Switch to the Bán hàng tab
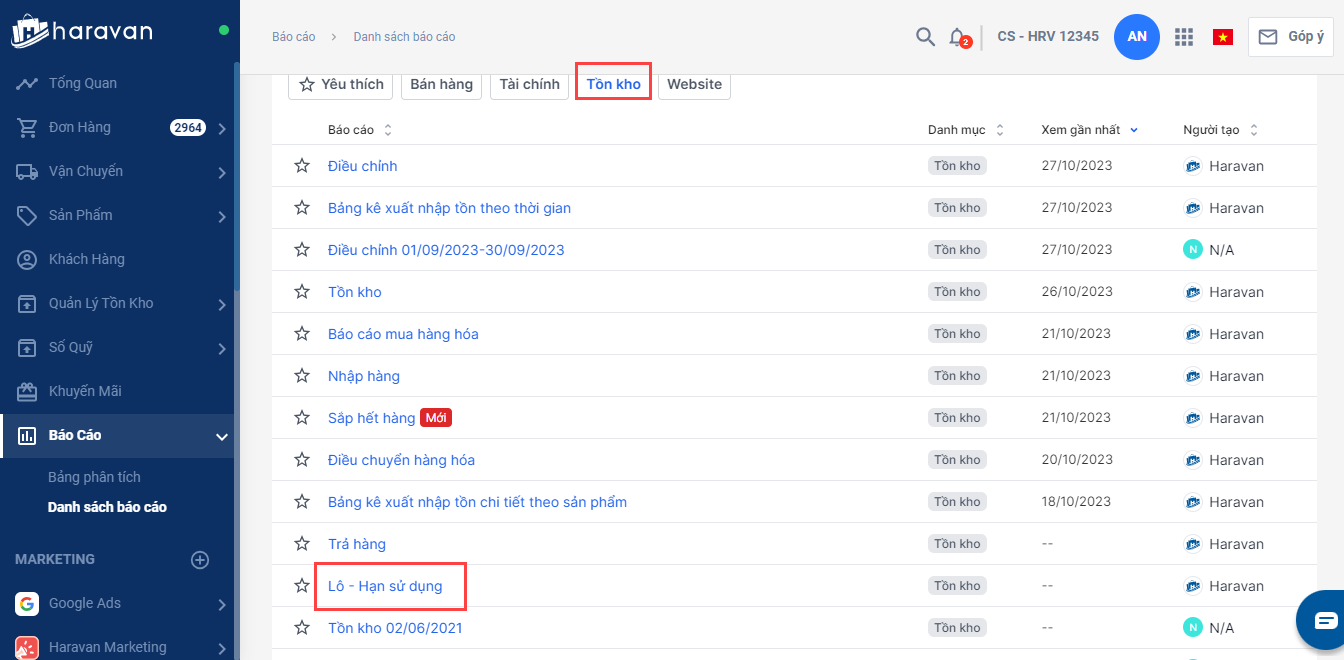Screen dimensions: 1344x660 click(x=441, y=84)
